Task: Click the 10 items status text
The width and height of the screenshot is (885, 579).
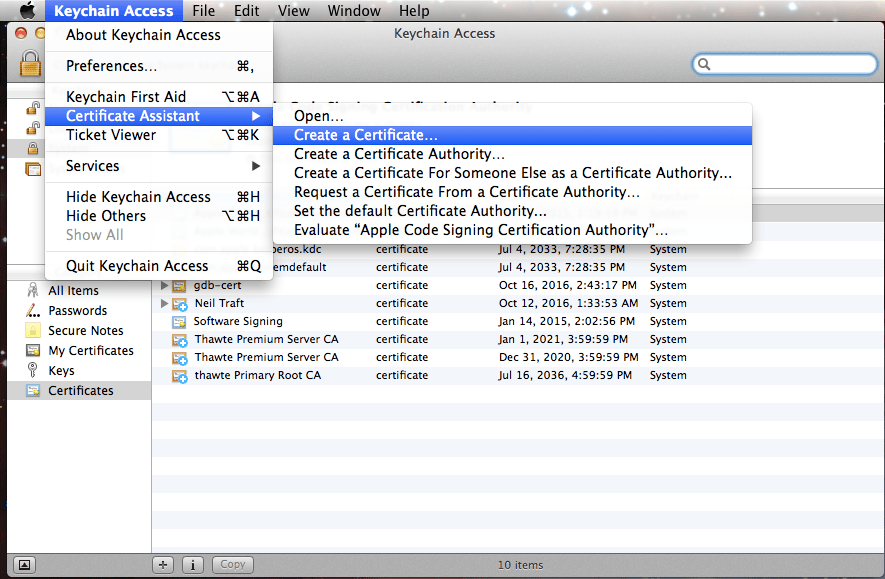Action: tap(520, 565)
